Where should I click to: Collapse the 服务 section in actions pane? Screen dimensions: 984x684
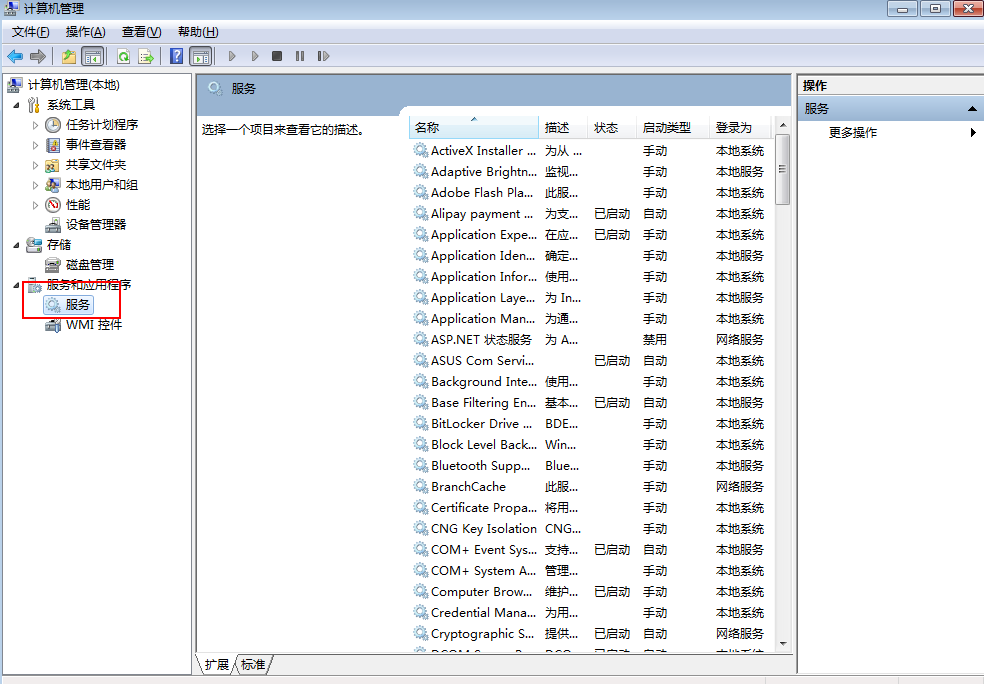pos(972,109)
